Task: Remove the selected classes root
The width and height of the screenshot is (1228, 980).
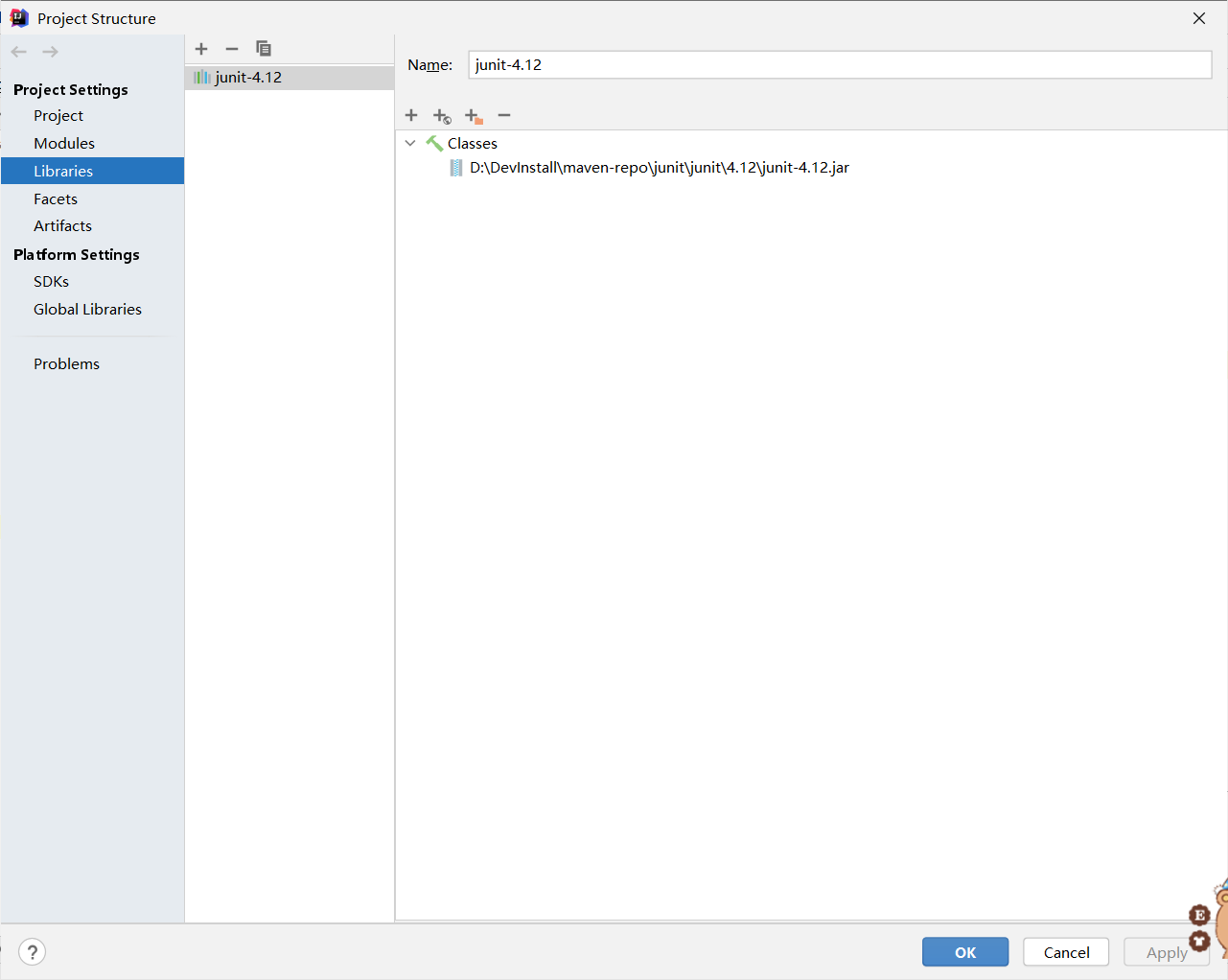Action: click(x=504, y=115)
